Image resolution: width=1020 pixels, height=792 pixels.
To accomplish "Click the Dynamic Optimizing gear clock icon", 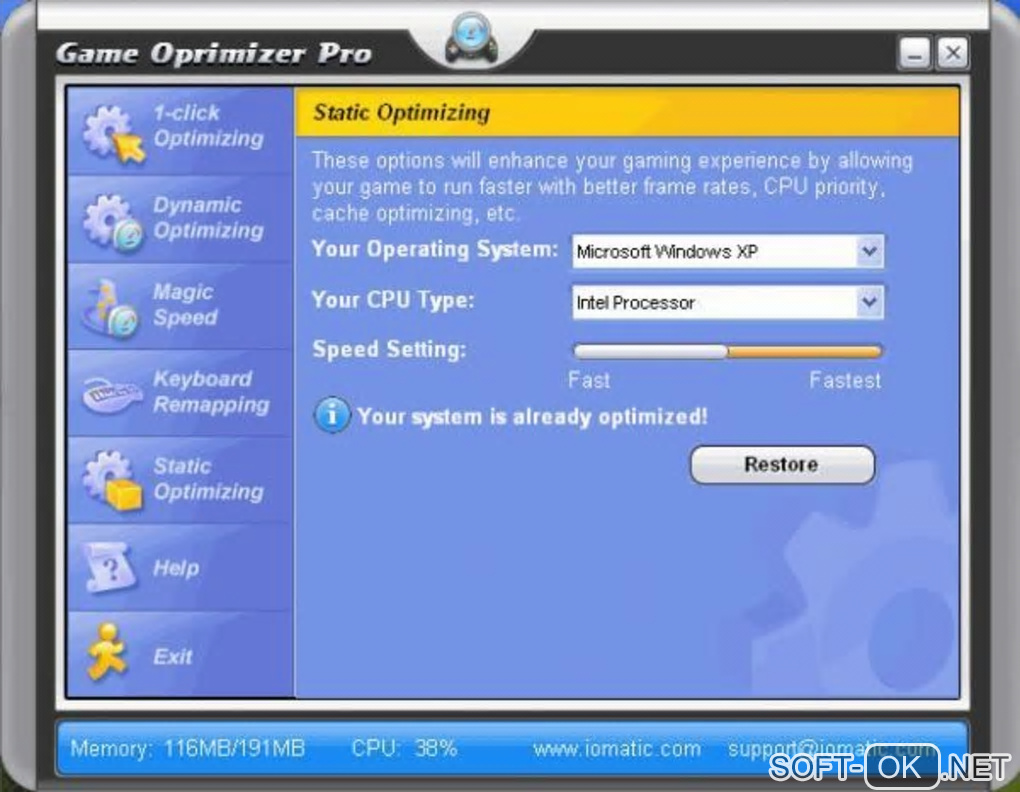I will click(112, 222).
